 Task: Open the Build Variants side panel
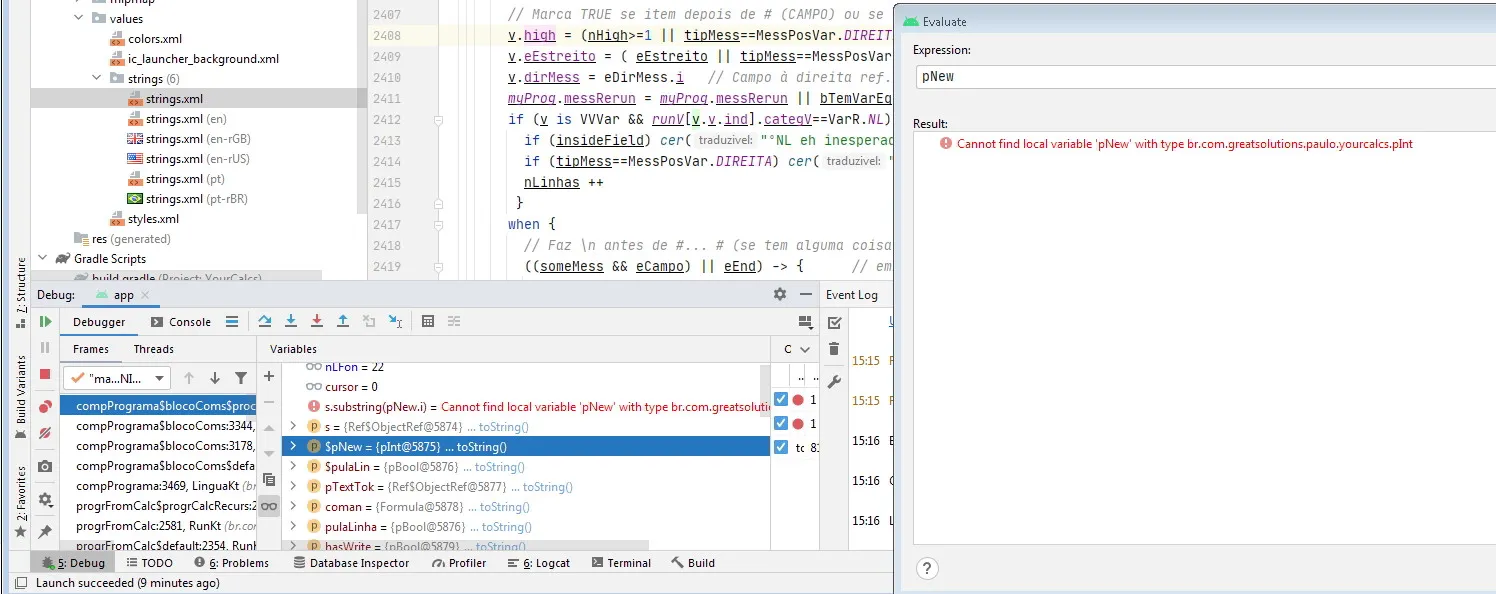[x=21, y=397]
